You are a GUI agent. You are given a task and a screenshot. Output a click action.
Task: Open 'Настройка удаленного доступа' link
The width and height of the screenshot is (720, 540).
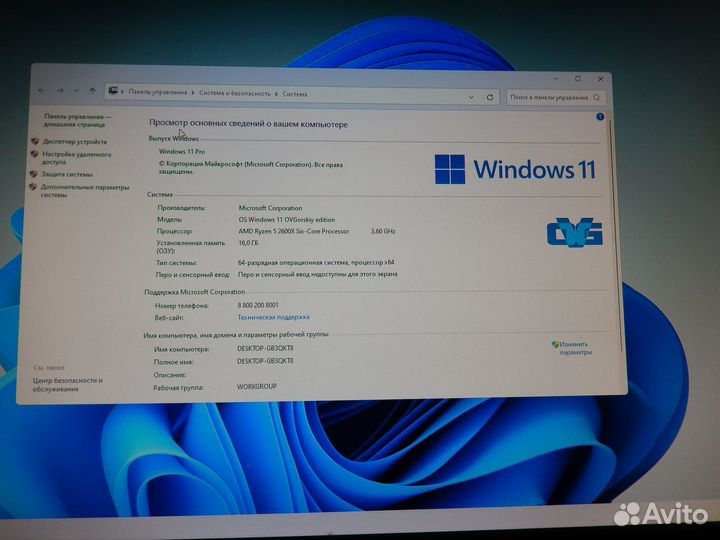coord(76,158)
